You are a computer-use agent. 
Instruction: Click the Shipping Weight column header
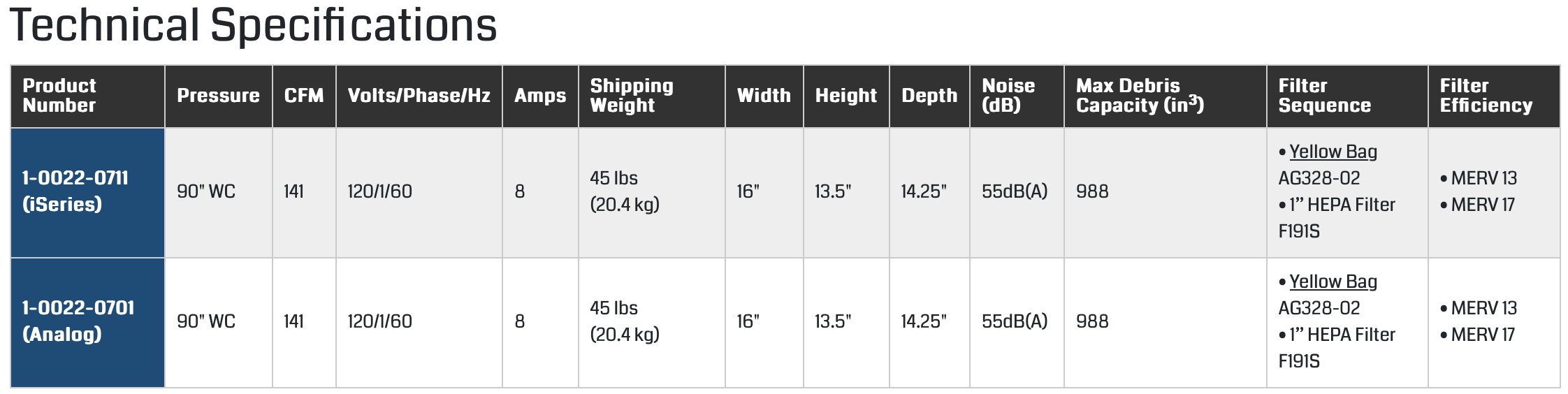coord(632,96)
